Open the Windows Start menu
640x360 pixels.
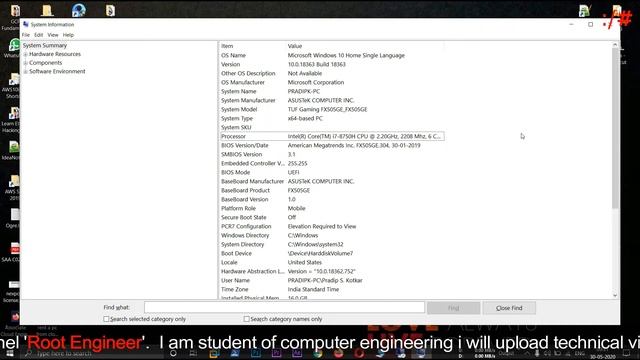(9, 353)
